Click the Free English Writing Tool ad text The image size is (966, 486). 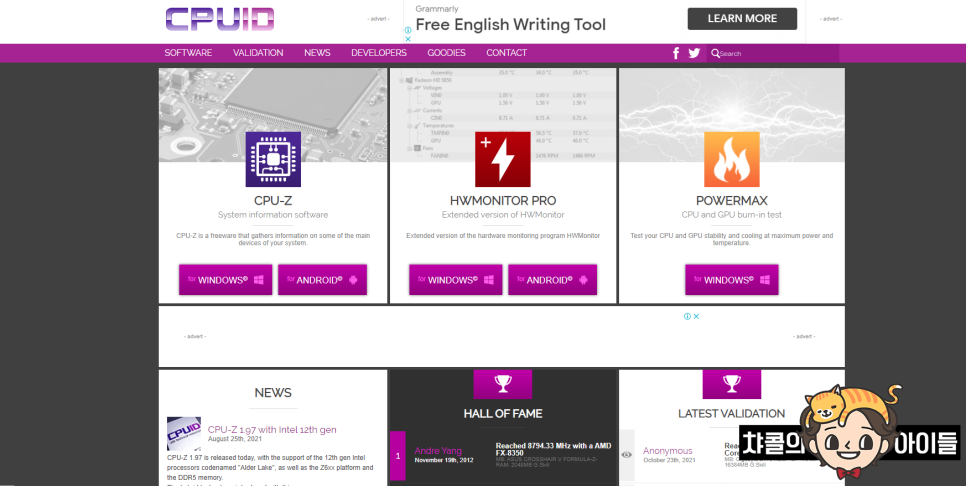pos(511,25)
